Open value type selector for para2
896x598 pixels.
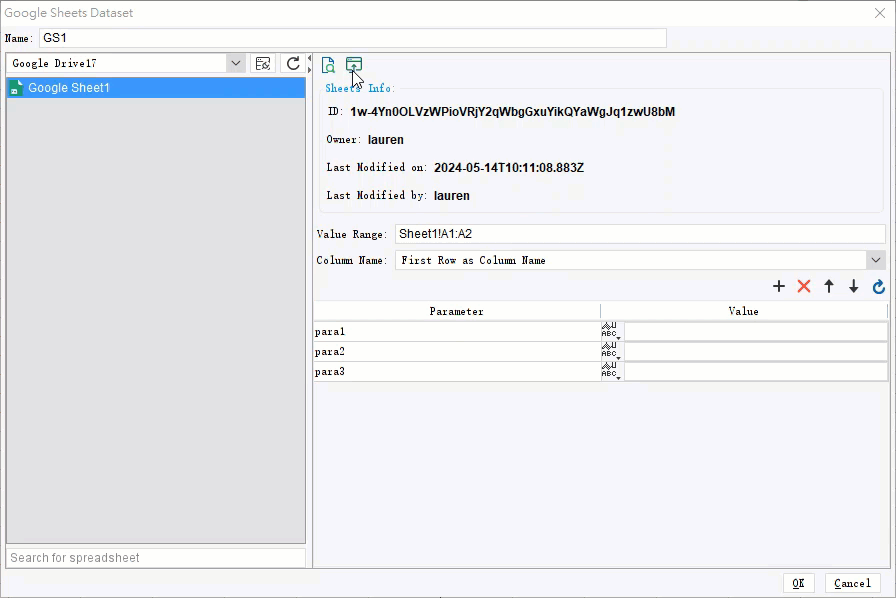[611, 351]
